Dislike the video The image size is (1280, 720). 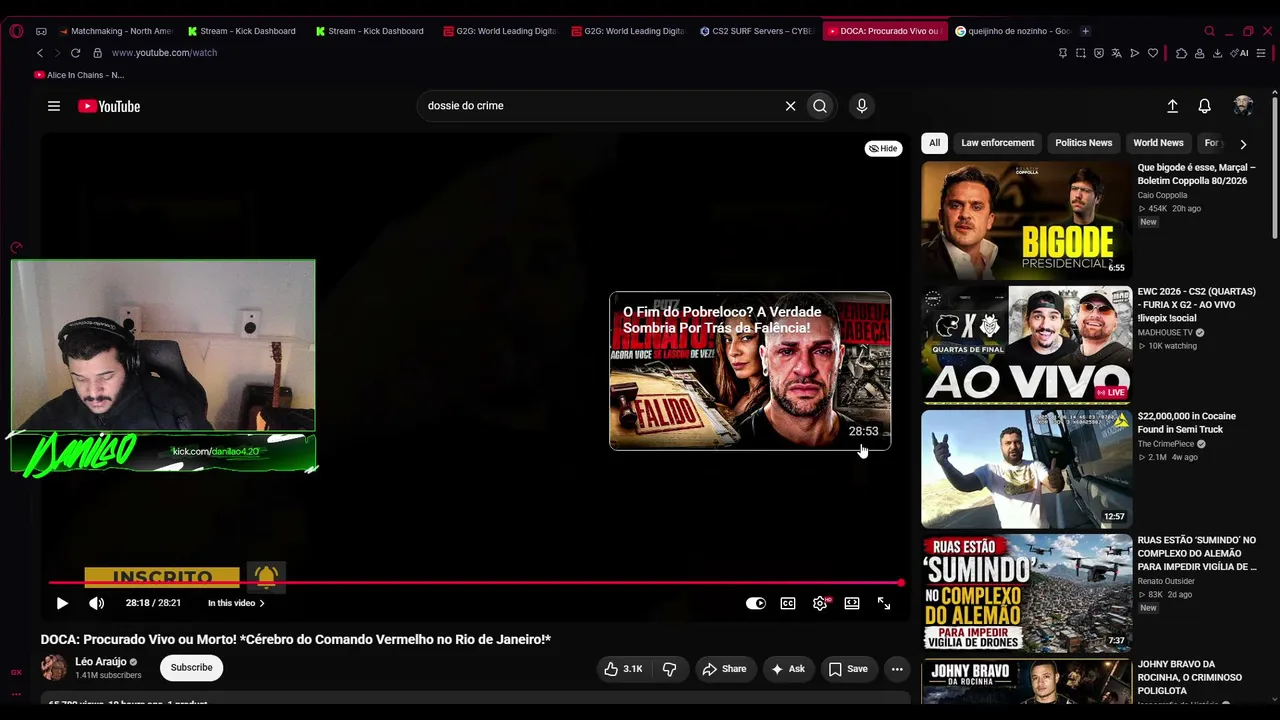click(670, 669)
